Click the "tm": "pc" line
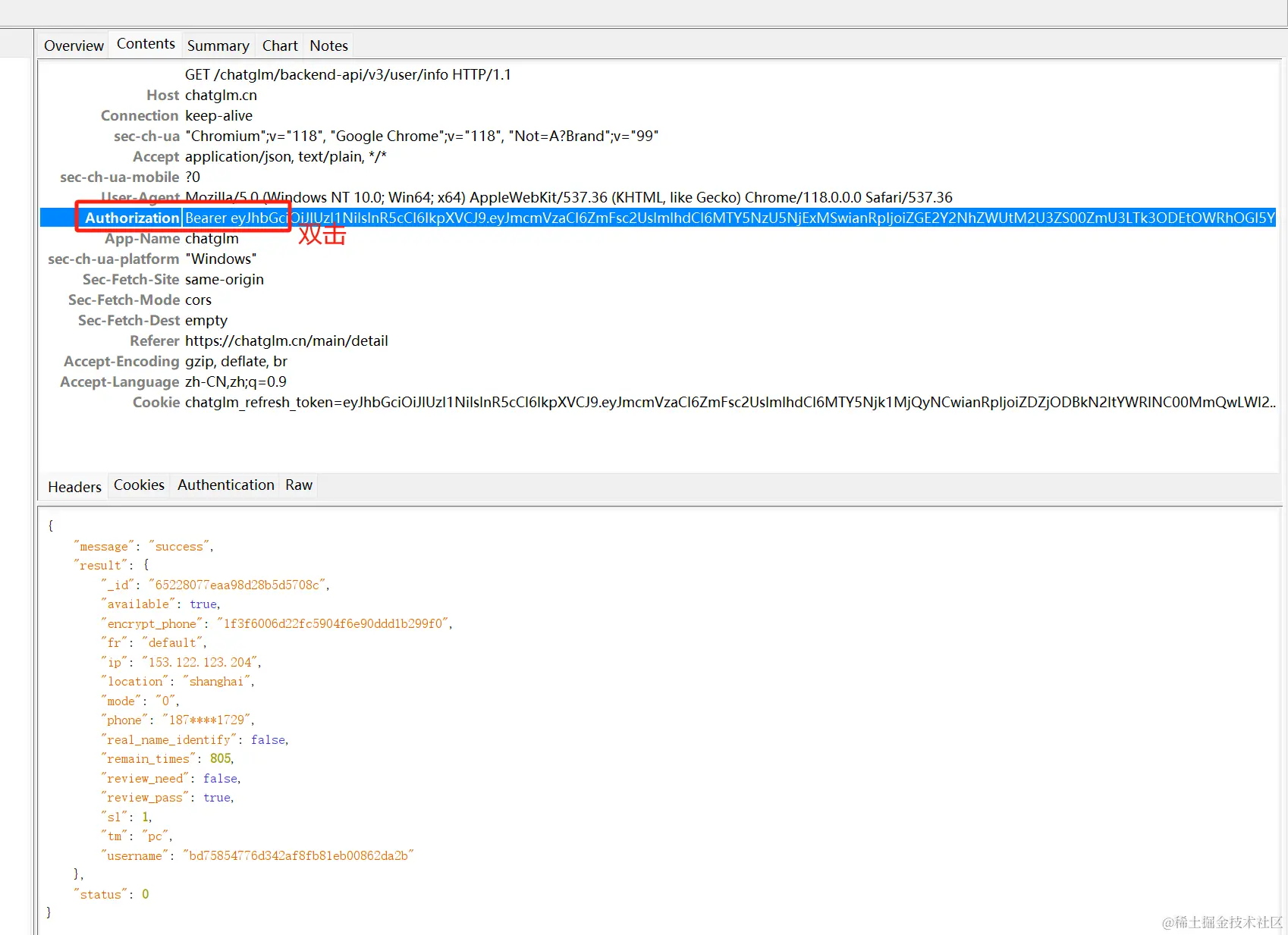 [x=137, y=836]
